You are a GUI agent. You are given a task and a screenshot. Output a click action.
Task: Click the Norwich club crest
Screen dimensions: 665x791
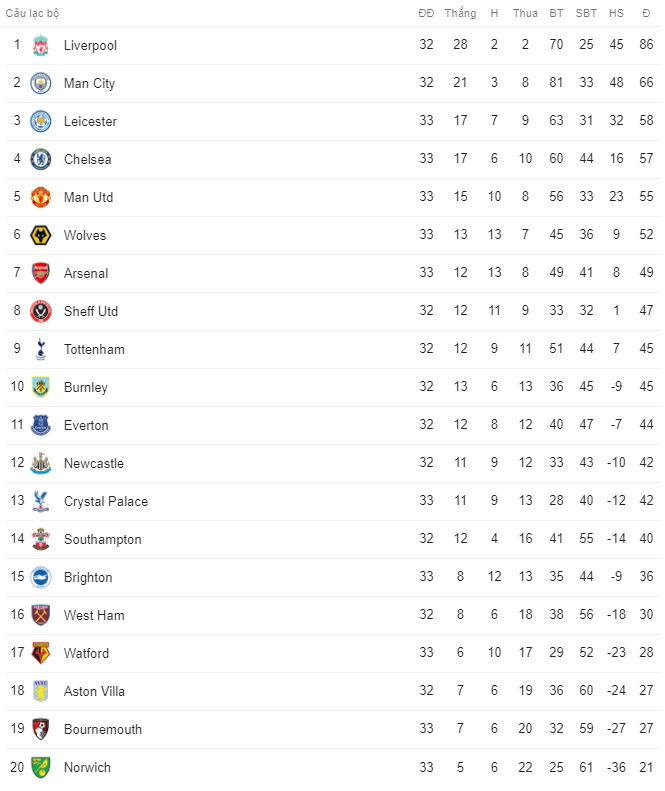click(41, 767)
